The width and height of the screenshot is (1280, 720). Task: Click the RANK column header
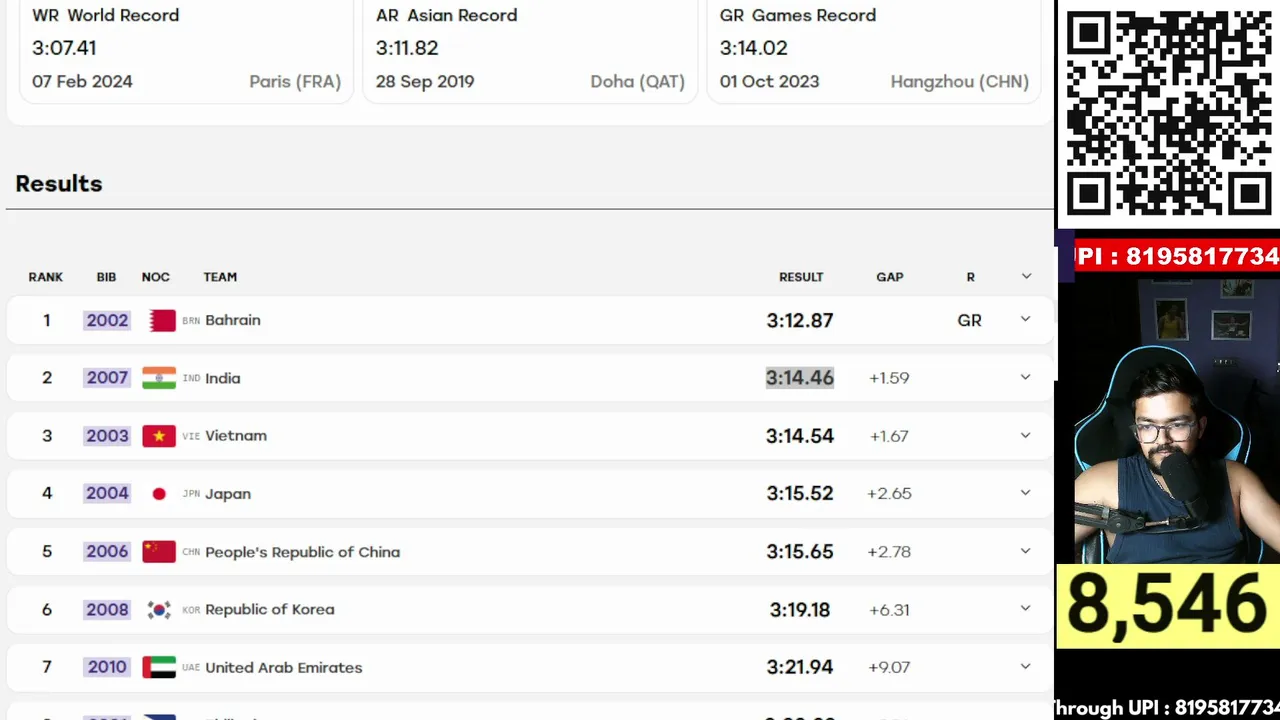click(46, 277)
